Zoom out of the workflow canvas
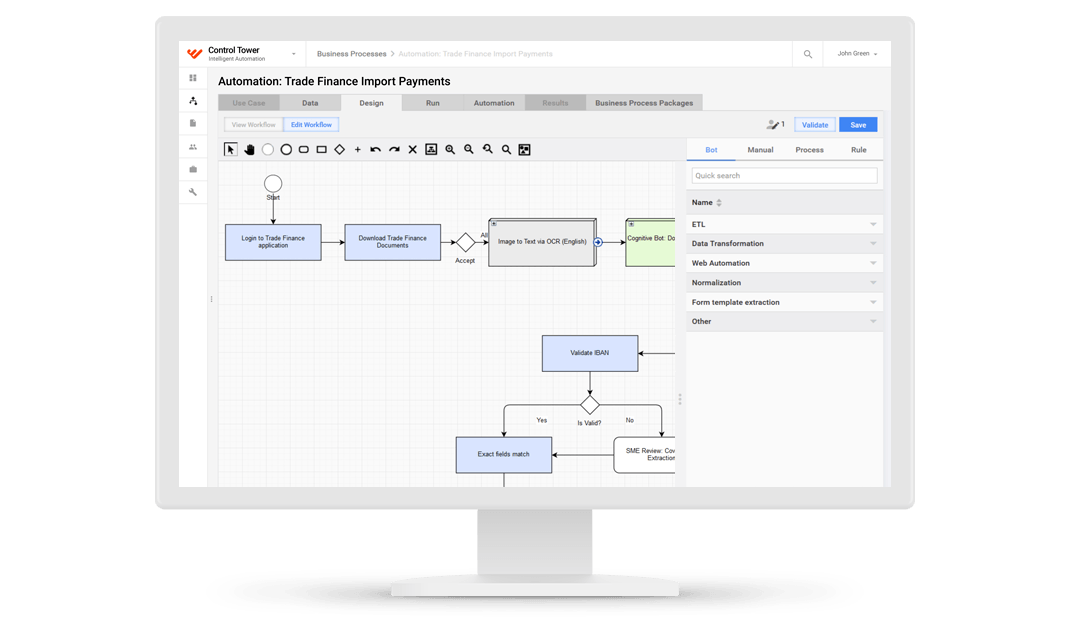Viewport: 1070px width, 620px height. coord(469,149)
